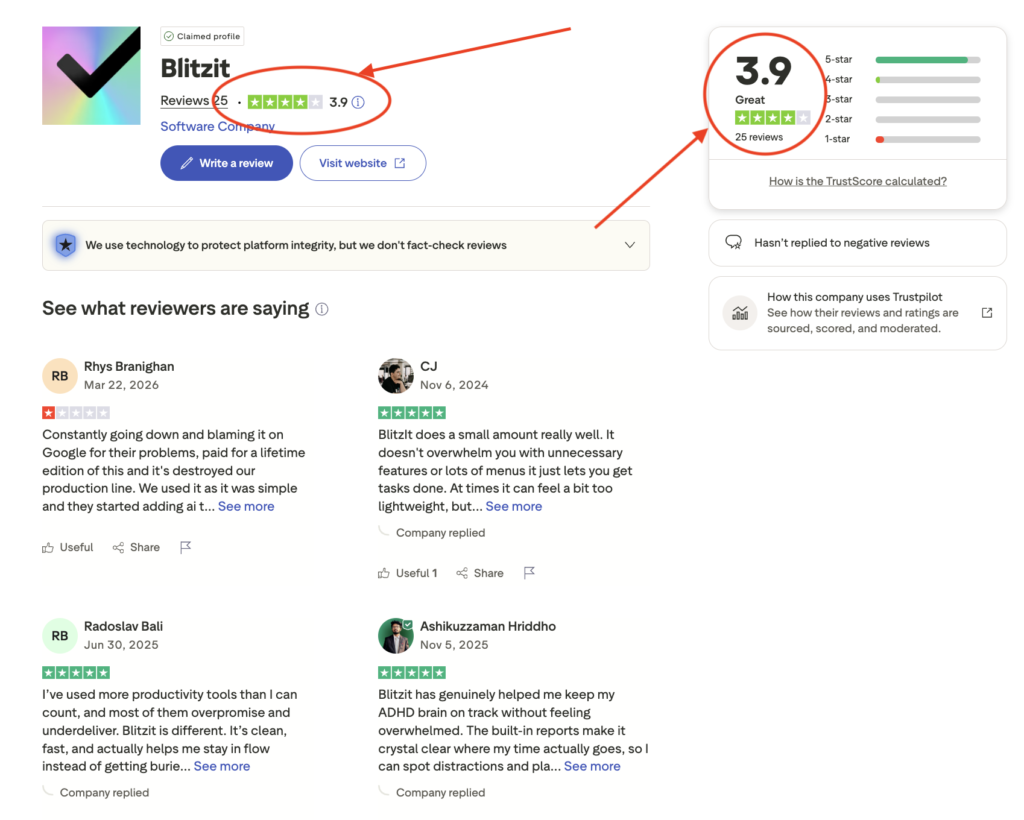1024x820 pixels.
Task: Click the five-star rating on CJ's review
Action: pos(412,413)
